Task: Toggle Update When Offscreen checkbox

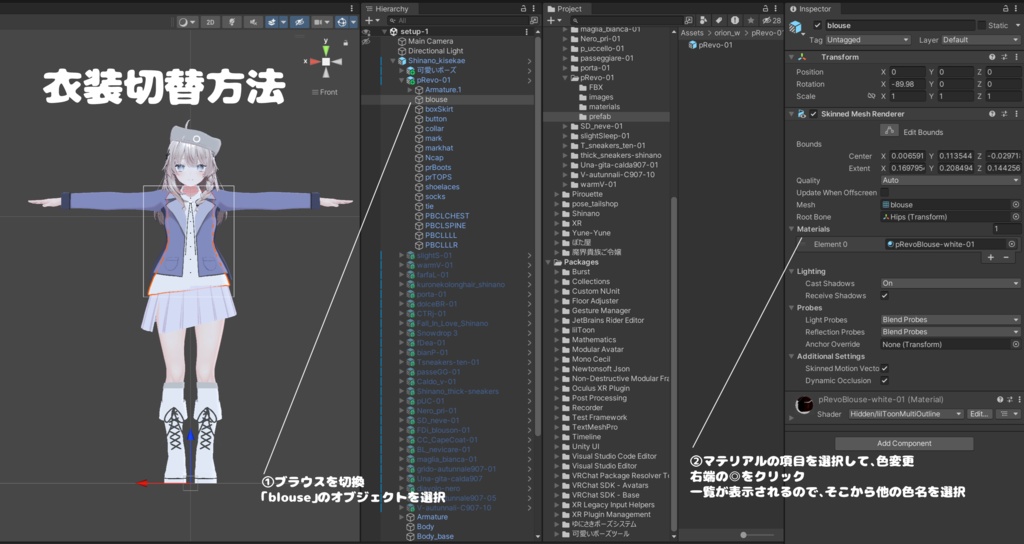Action: pyautogui.click(x=885, y=193)
